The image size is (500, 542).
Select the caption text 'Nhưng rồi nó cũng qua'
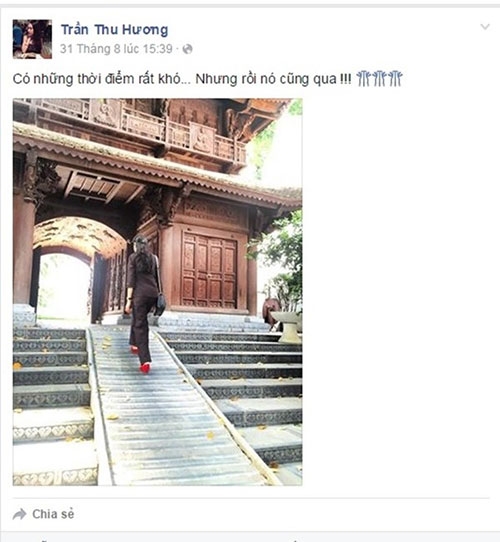(x=266, y=79)
